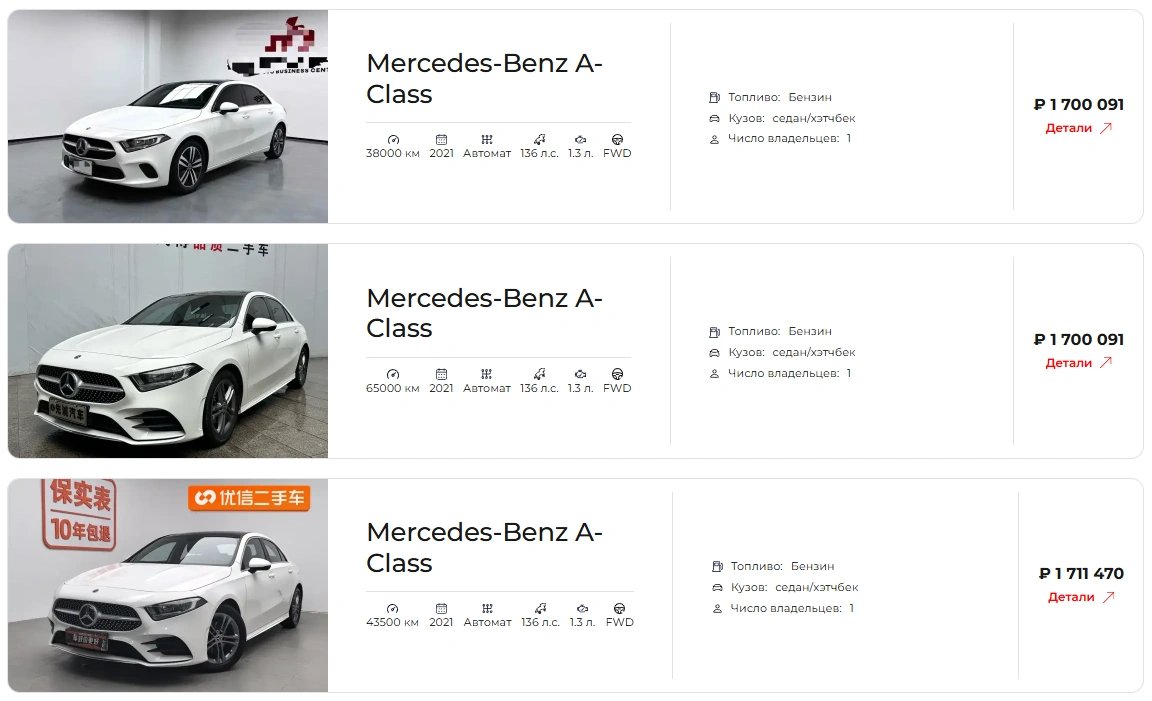This screenshot has width=1152, height=701.
Task: Click price ₽ 1 711 470
Action: [x=1081, y=573]
